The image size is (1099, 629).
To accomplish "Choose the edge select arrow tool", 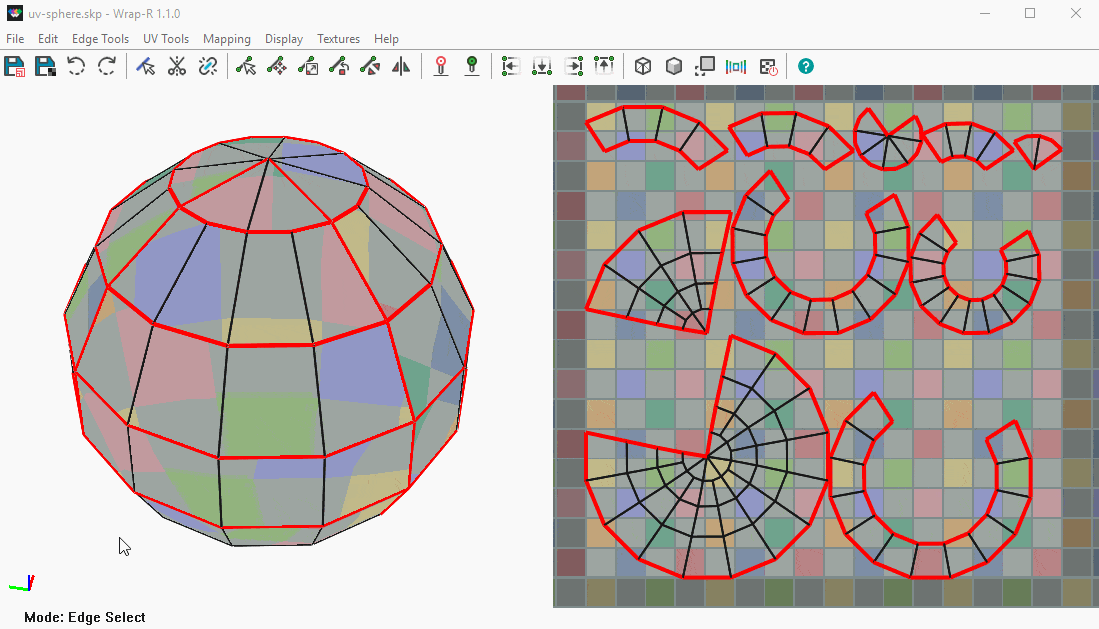I will click(146, 67).
